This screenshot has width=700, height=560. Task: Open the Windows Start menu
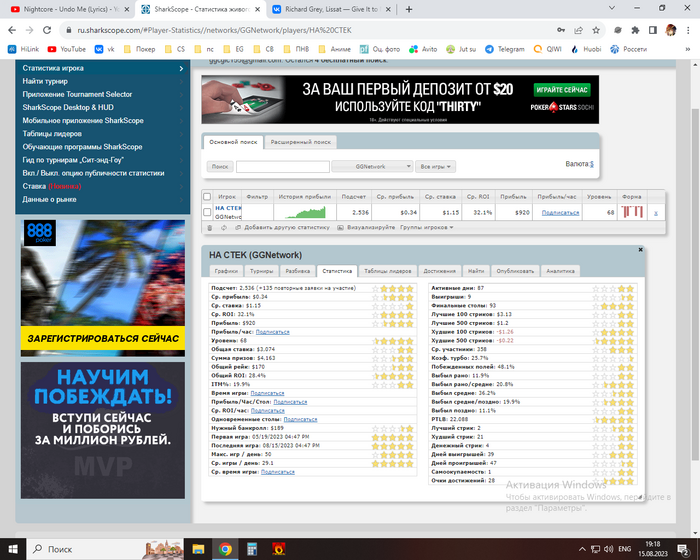tap(13, 549)
